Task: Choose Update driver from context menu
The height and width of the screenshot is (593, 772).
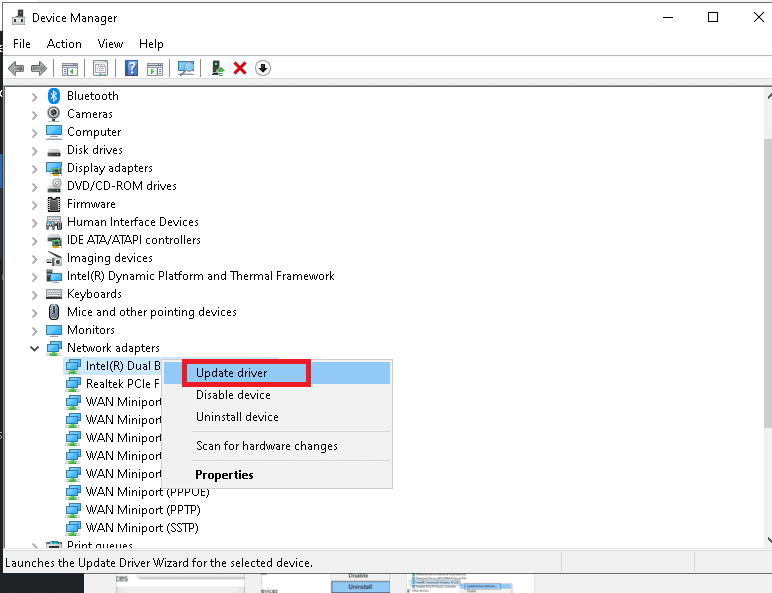Action: click(231, 373)
